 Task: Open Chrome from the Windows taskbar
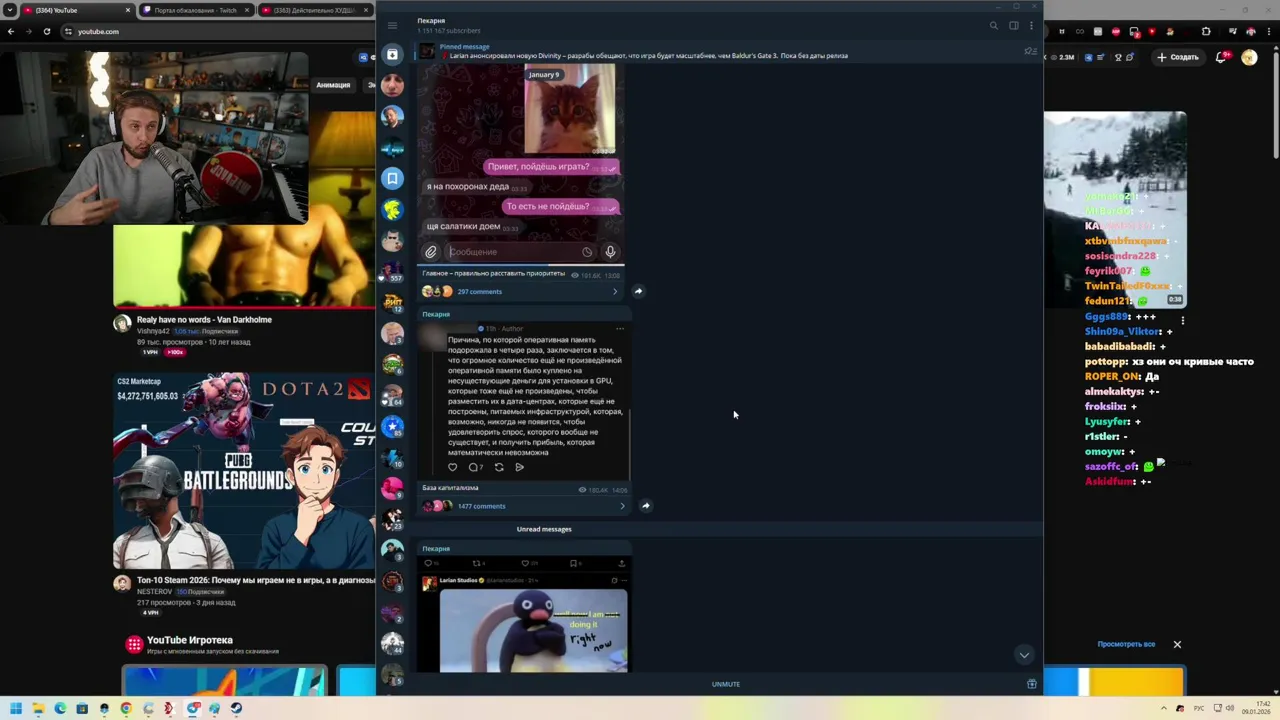tap(126, 708)
